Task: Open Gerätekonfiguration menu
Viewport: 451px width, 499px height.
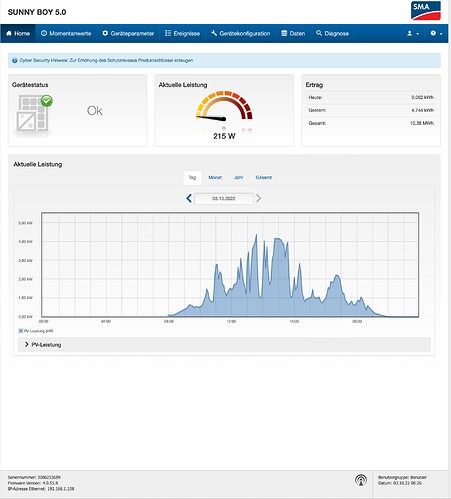Action: click(240, 33)
